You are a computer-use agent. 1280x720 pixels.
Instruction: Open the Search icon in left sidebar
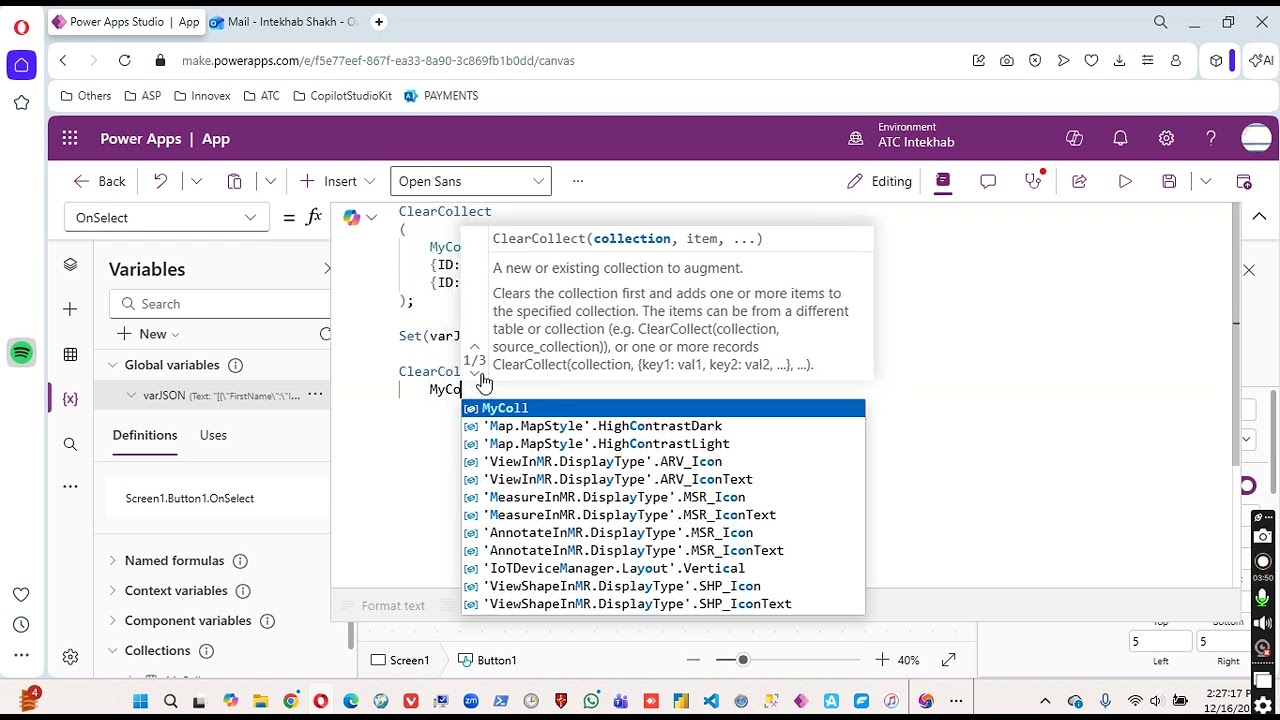tap(70, 444)
